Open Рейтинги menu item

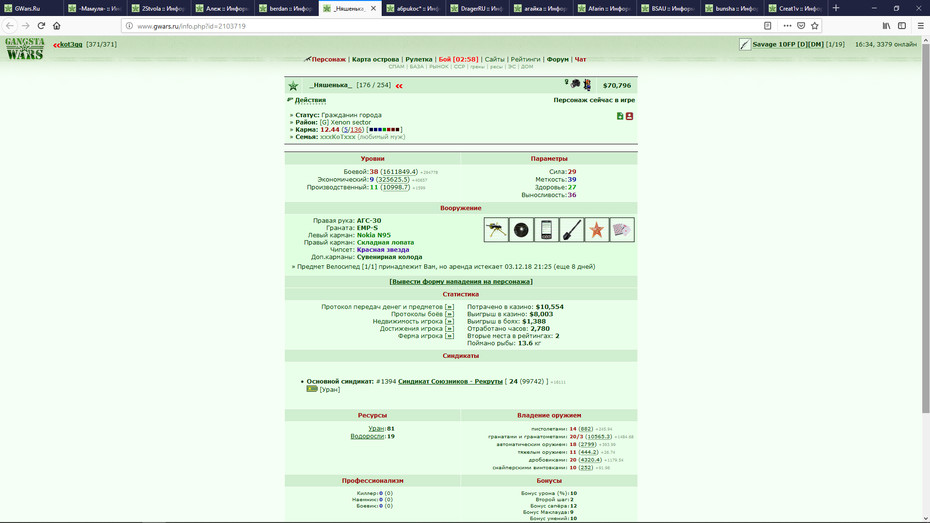click(x=525, y=59)
